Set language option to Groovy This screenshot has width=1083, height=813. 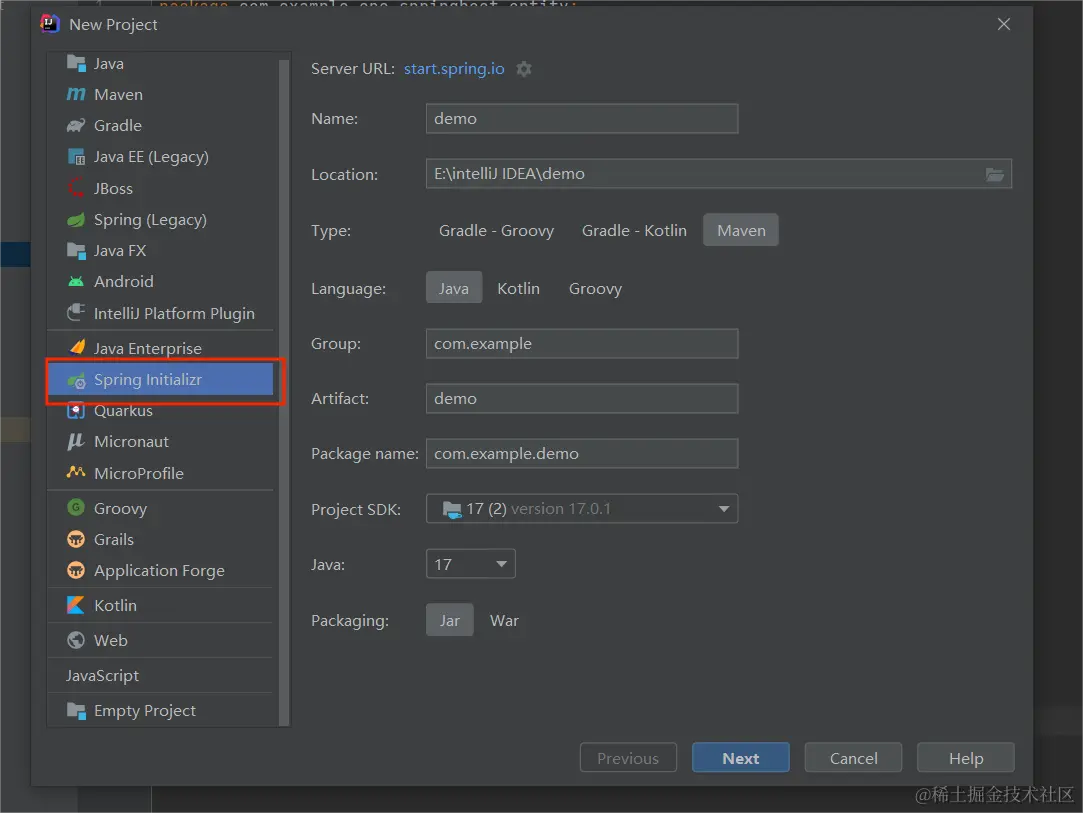[x=595, y=288]
